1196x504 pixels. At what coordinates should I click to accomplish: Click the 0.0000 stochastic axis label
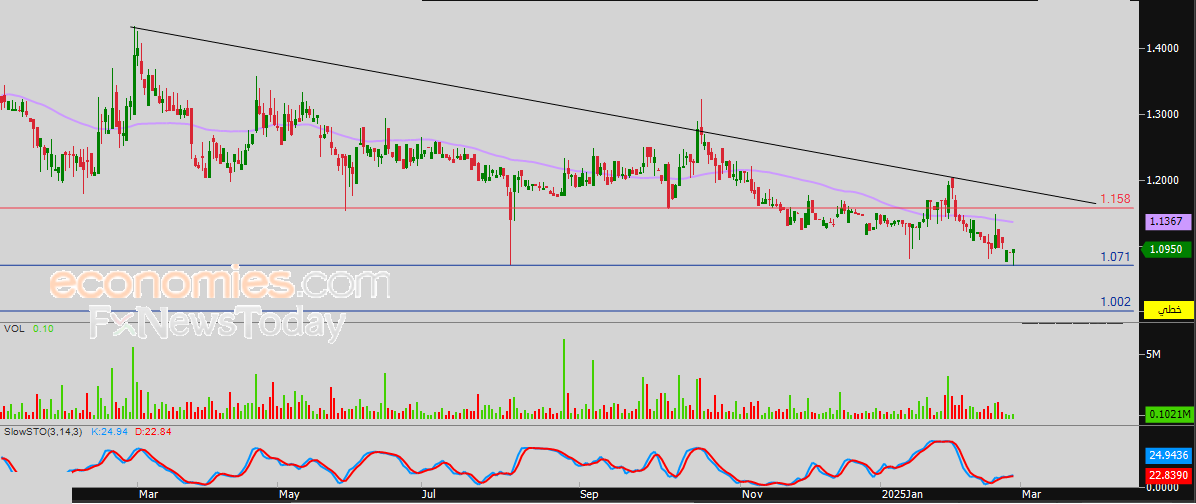coord(1161,486)
